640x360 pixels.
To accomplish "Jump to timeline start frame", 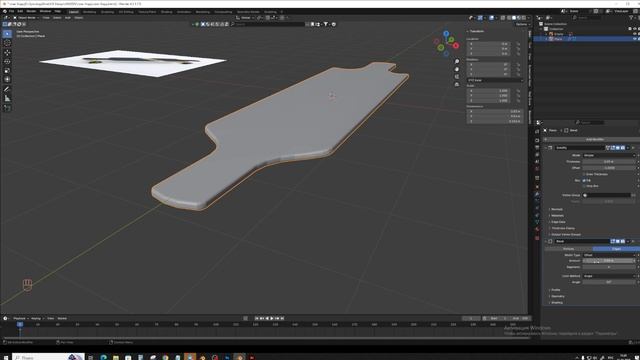I will [x=257, y=318].
